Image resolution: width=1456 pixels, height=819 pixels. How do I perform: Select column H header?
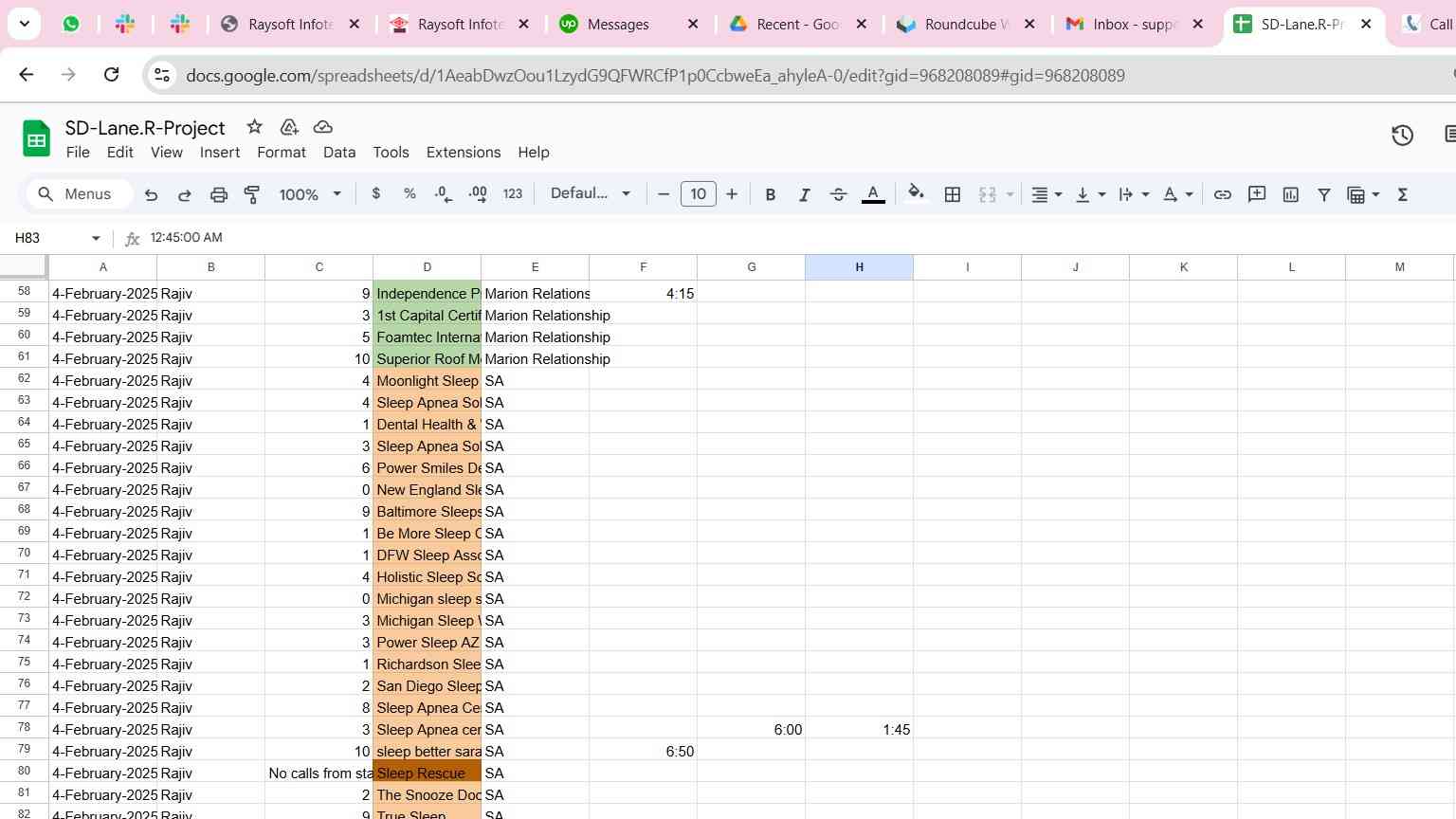[860, 267]
